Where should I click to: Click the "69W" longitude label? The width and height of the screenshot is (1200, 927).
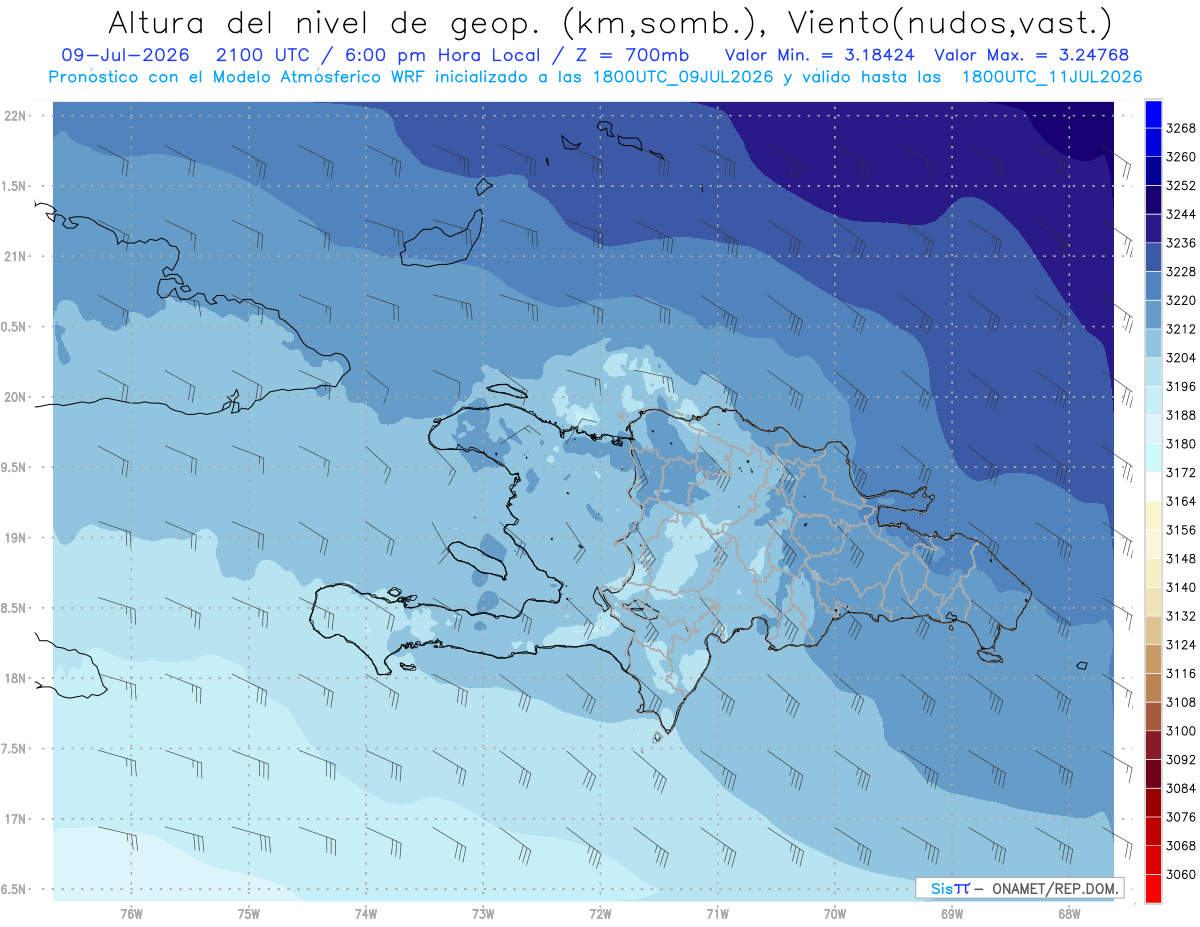point(952,912)
